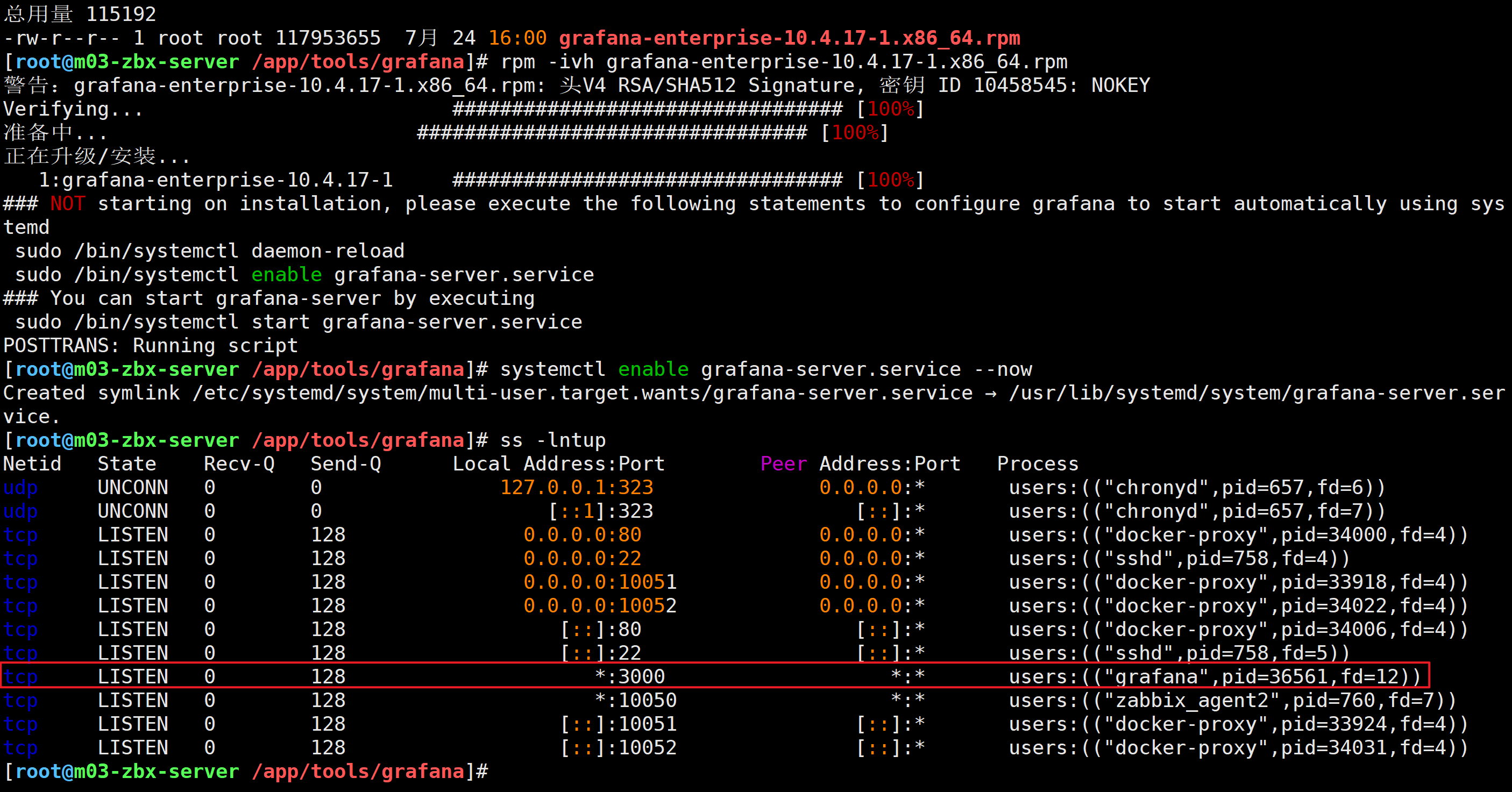Click the '[::]:22' local address
The image size is (1512, 792).
(600, 653)
